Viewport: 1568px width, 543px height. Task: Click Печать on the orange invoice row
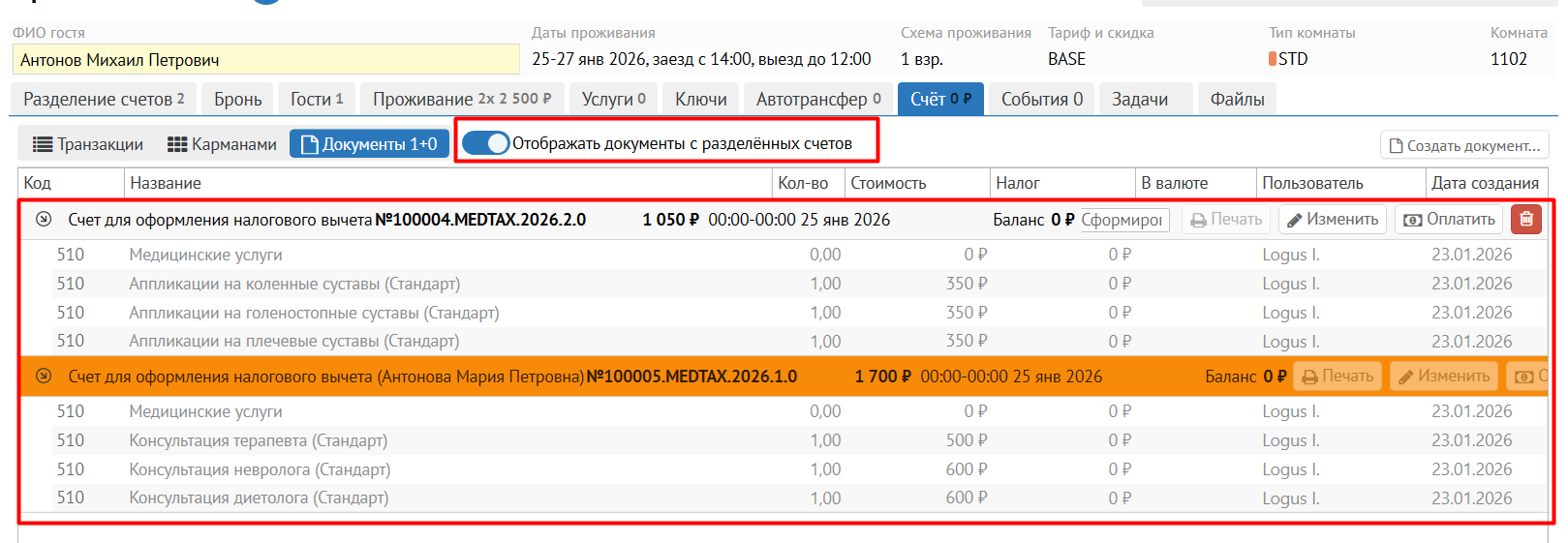(1337, 377)
